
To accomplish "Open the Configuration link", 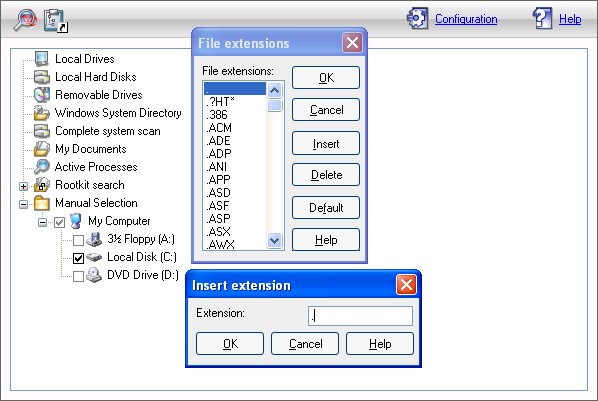I will 466,19.
